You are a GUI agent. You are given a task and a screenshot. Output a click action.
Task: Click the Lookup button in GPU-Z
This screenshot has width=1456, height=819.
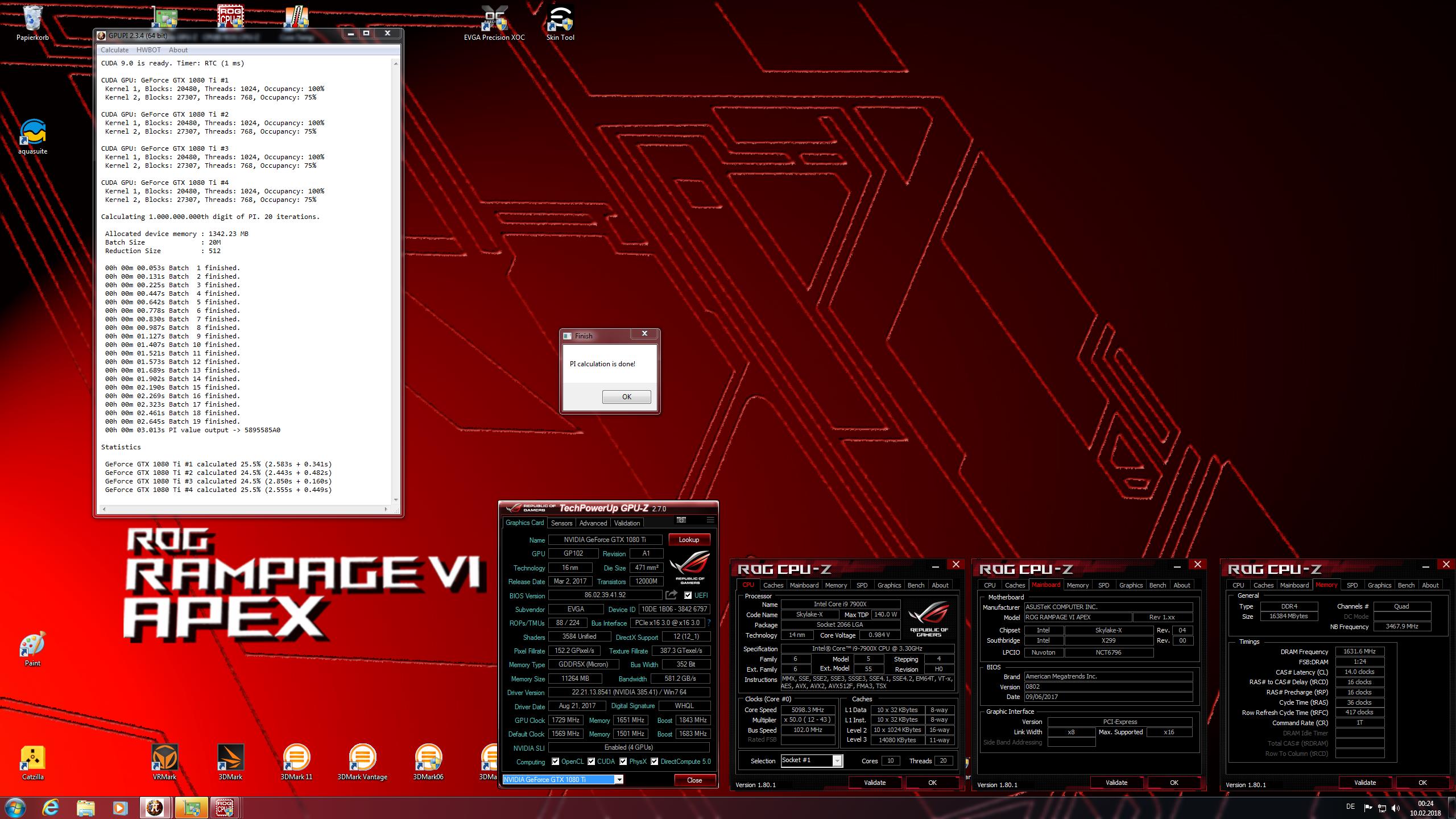point(689,540)
